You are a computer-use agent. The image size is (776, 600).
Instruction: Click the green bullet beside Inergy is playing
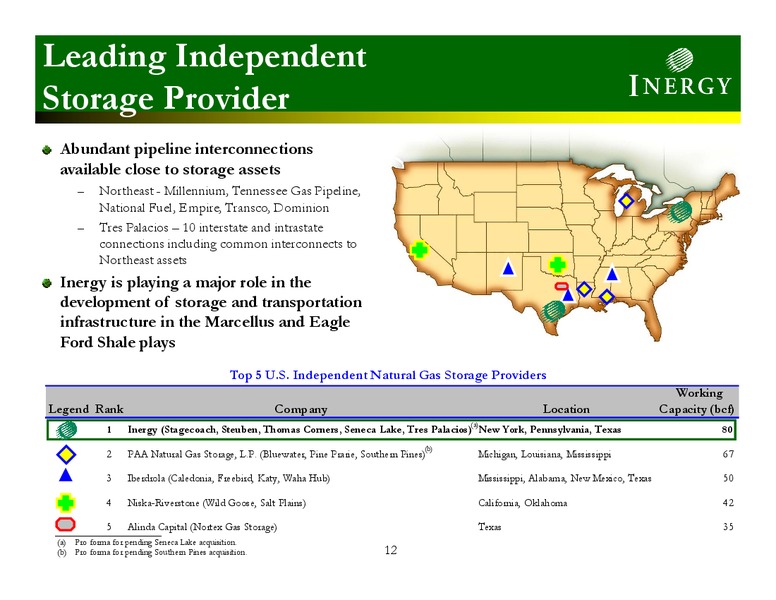tap(47, 283)
